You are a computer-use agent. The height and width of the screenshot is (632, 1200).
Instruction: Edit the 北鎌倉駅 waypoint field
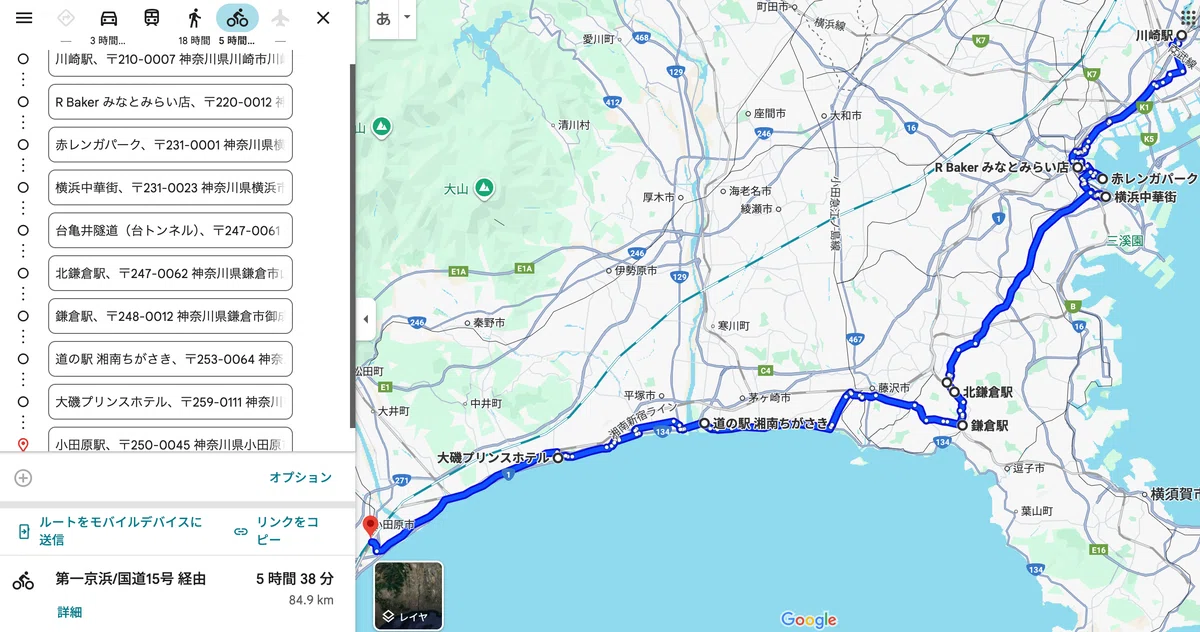(170, 273)
